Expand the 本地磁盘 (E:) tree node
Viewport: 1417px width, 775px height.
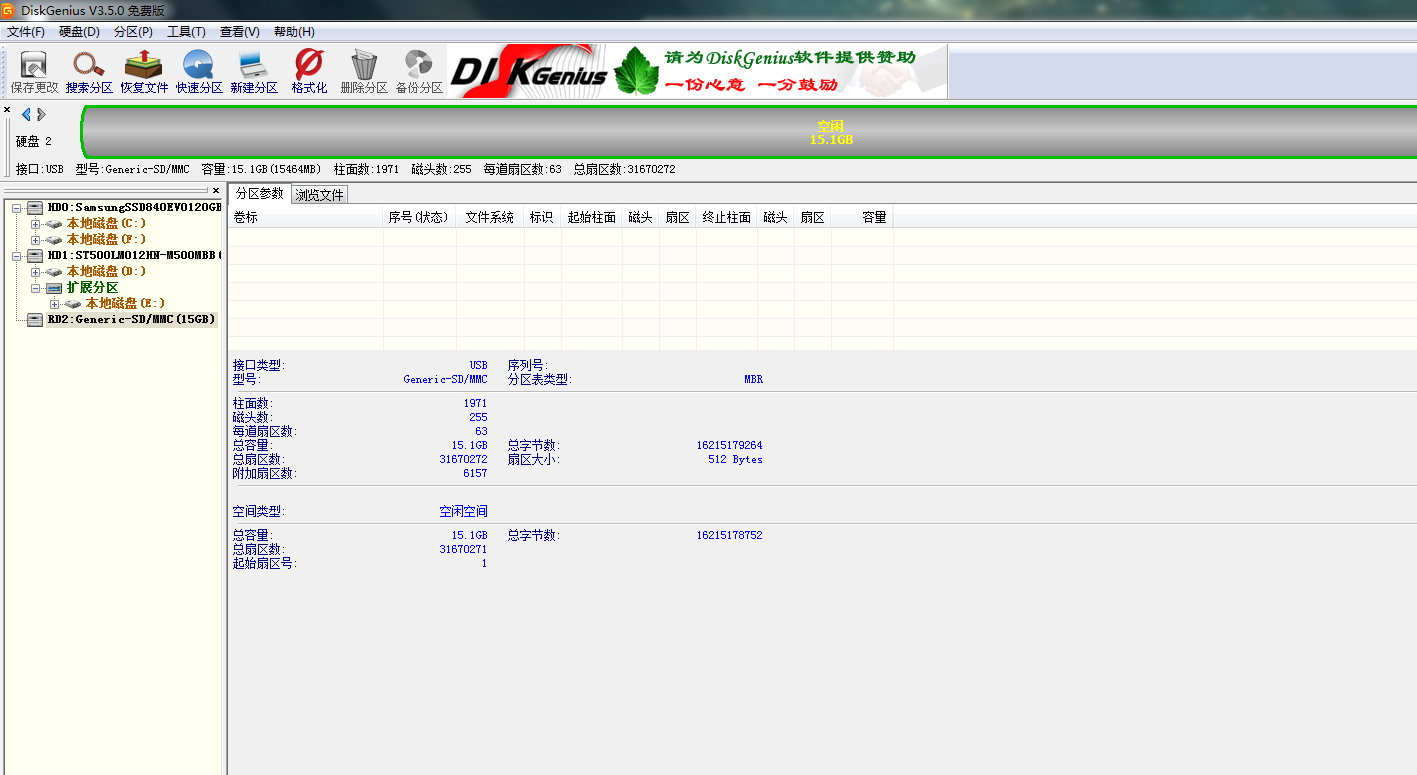coord(55,304)
